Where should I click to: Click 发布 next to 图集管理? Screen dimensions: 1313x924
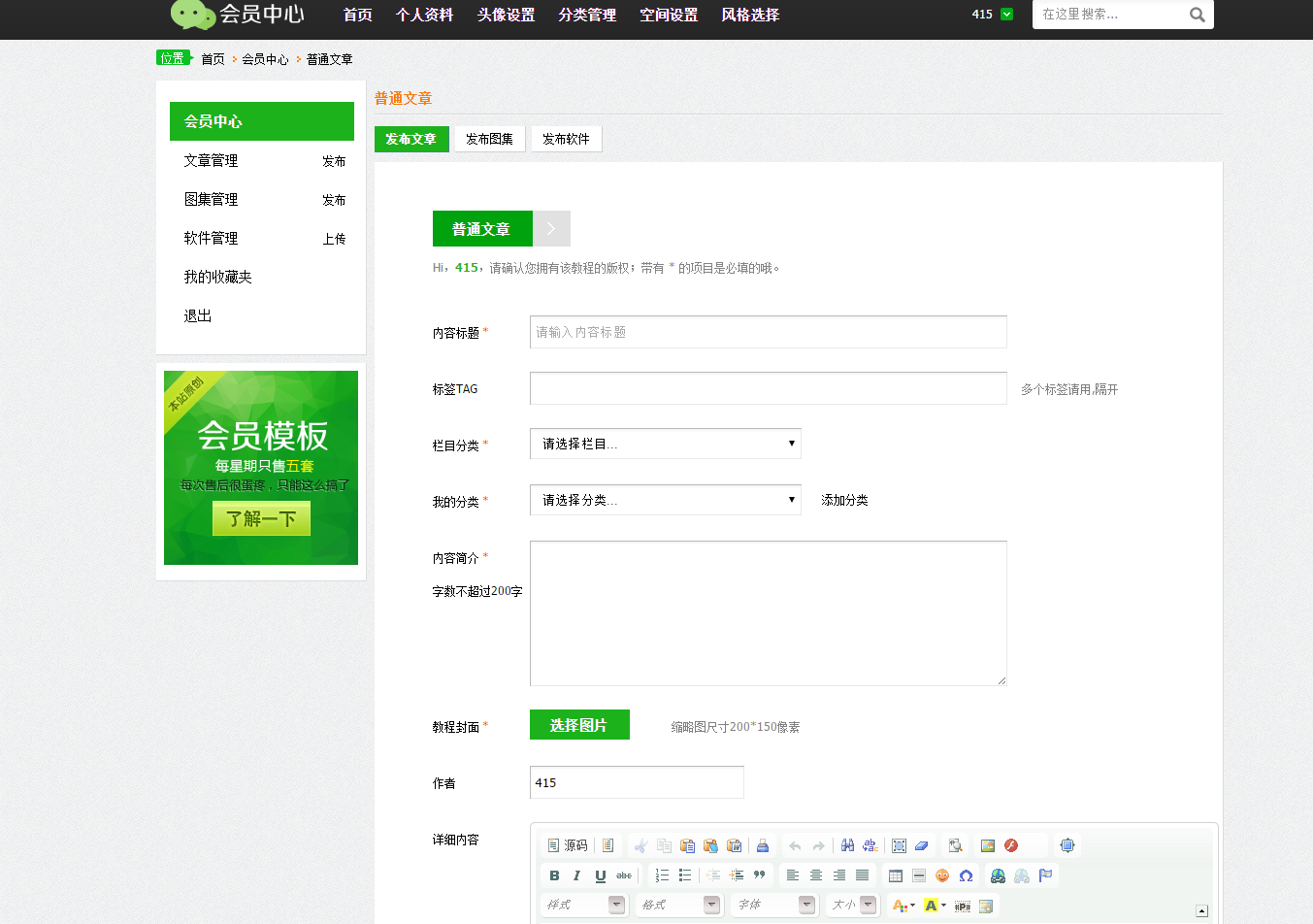[334, 200]
